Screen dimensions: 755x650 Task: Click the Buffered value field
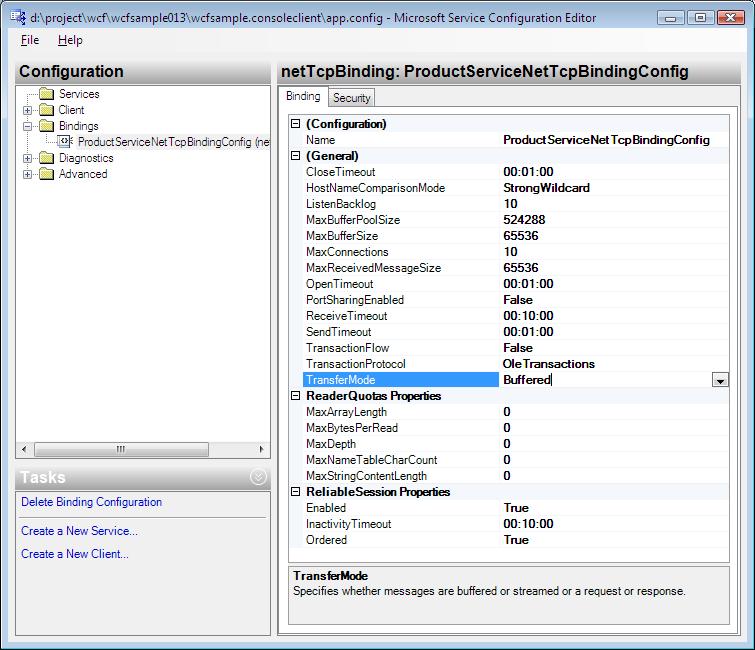point(606,380)
